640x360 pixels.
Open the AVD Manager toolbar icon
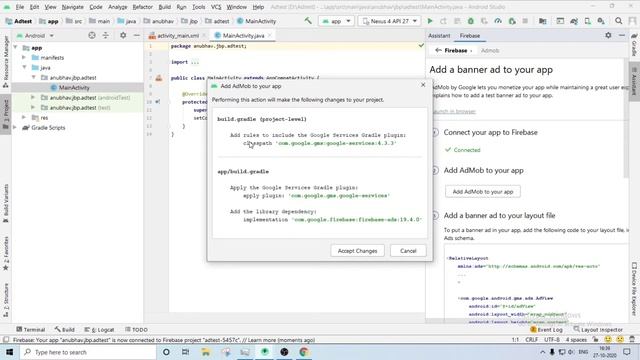coord(587,21)
